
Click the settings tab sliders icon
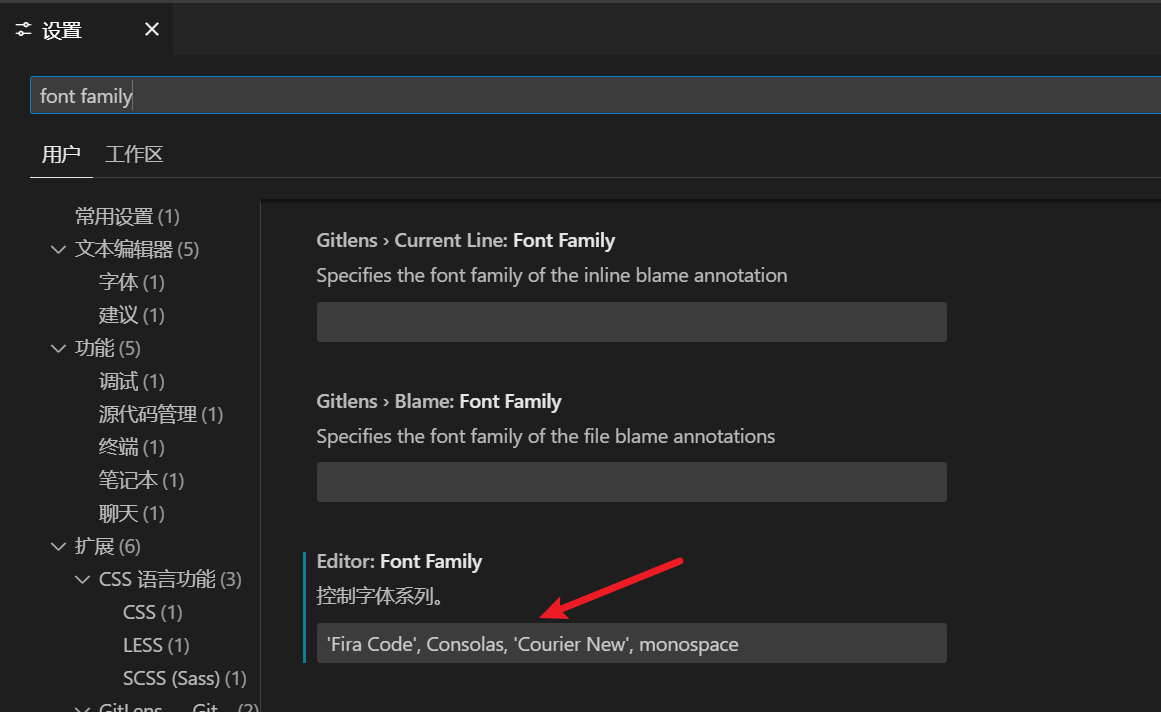click(24, 30)
